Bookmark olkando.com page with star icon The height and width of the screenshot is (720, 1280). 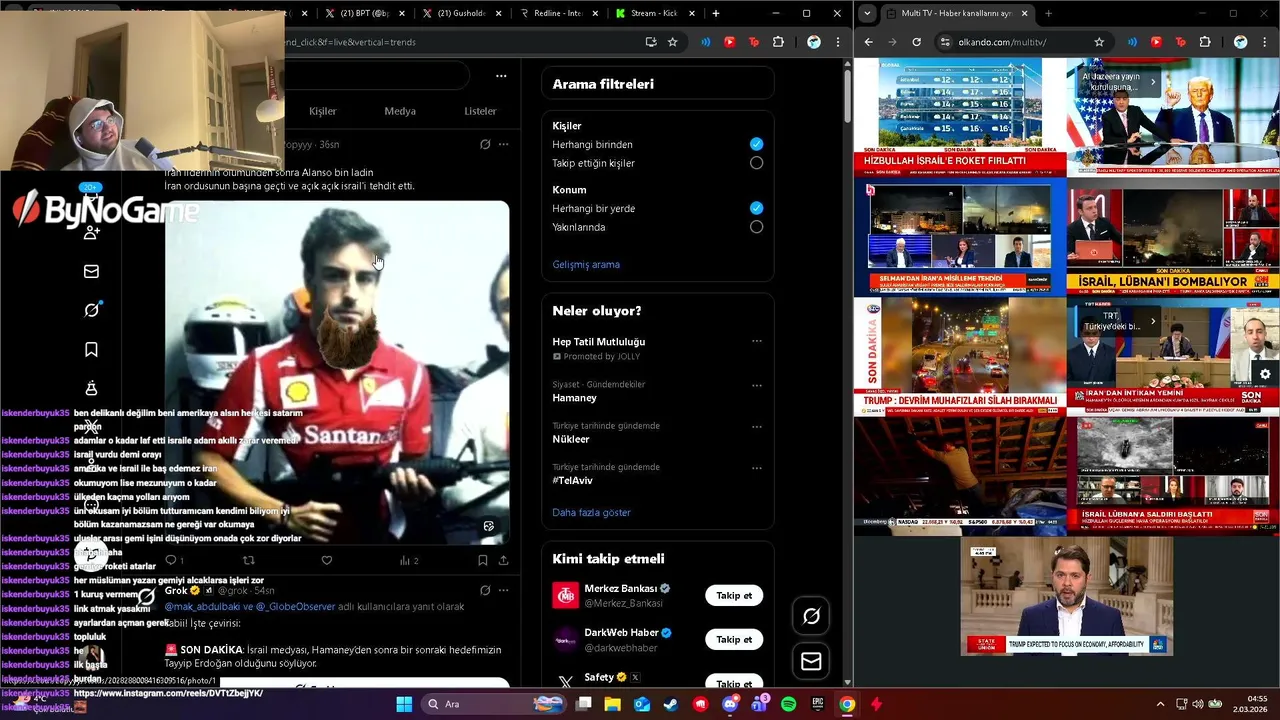pyautogui.click(x=1099, y=42)
